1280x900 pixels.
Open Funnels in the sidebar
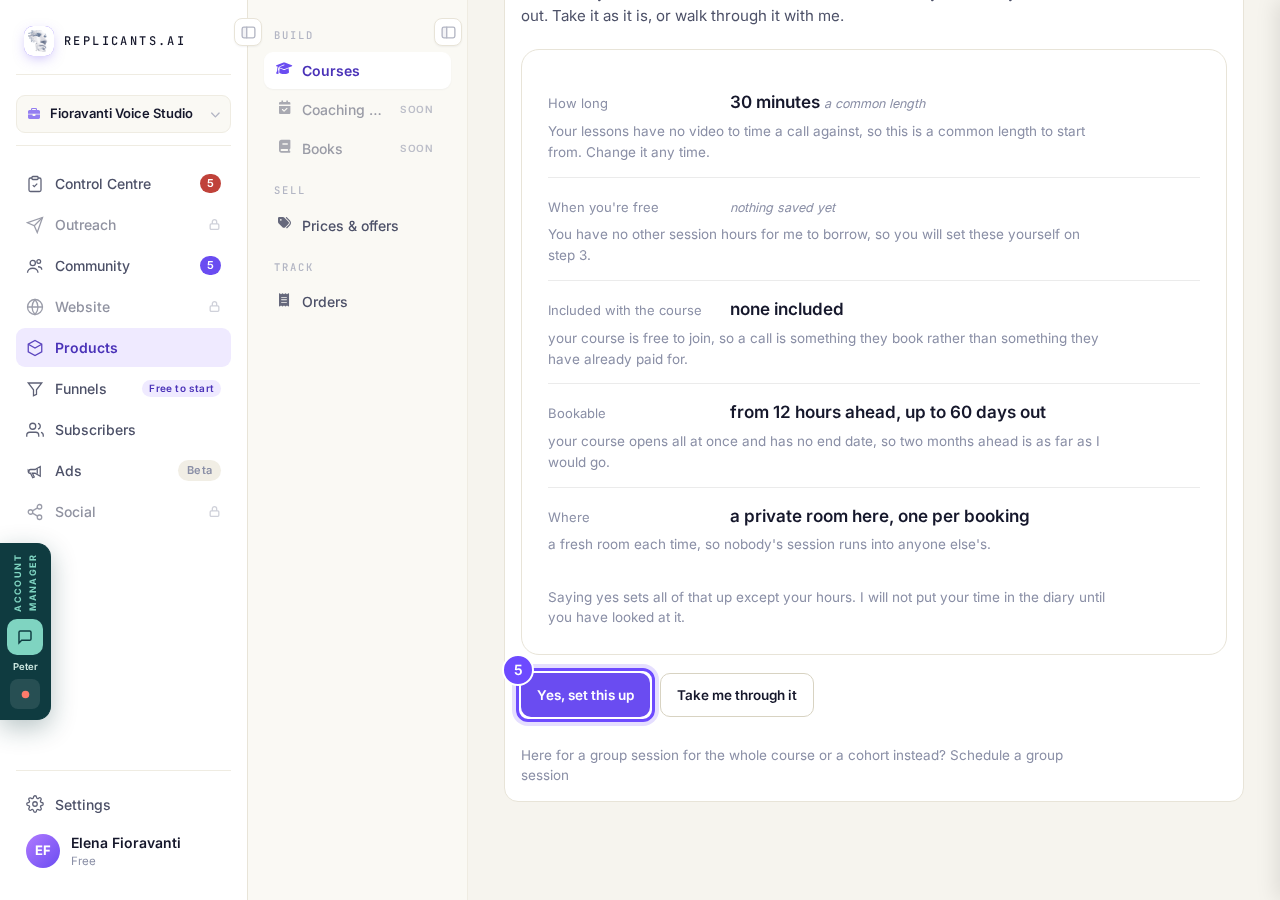pyautogui.click(x=123, y=389)
